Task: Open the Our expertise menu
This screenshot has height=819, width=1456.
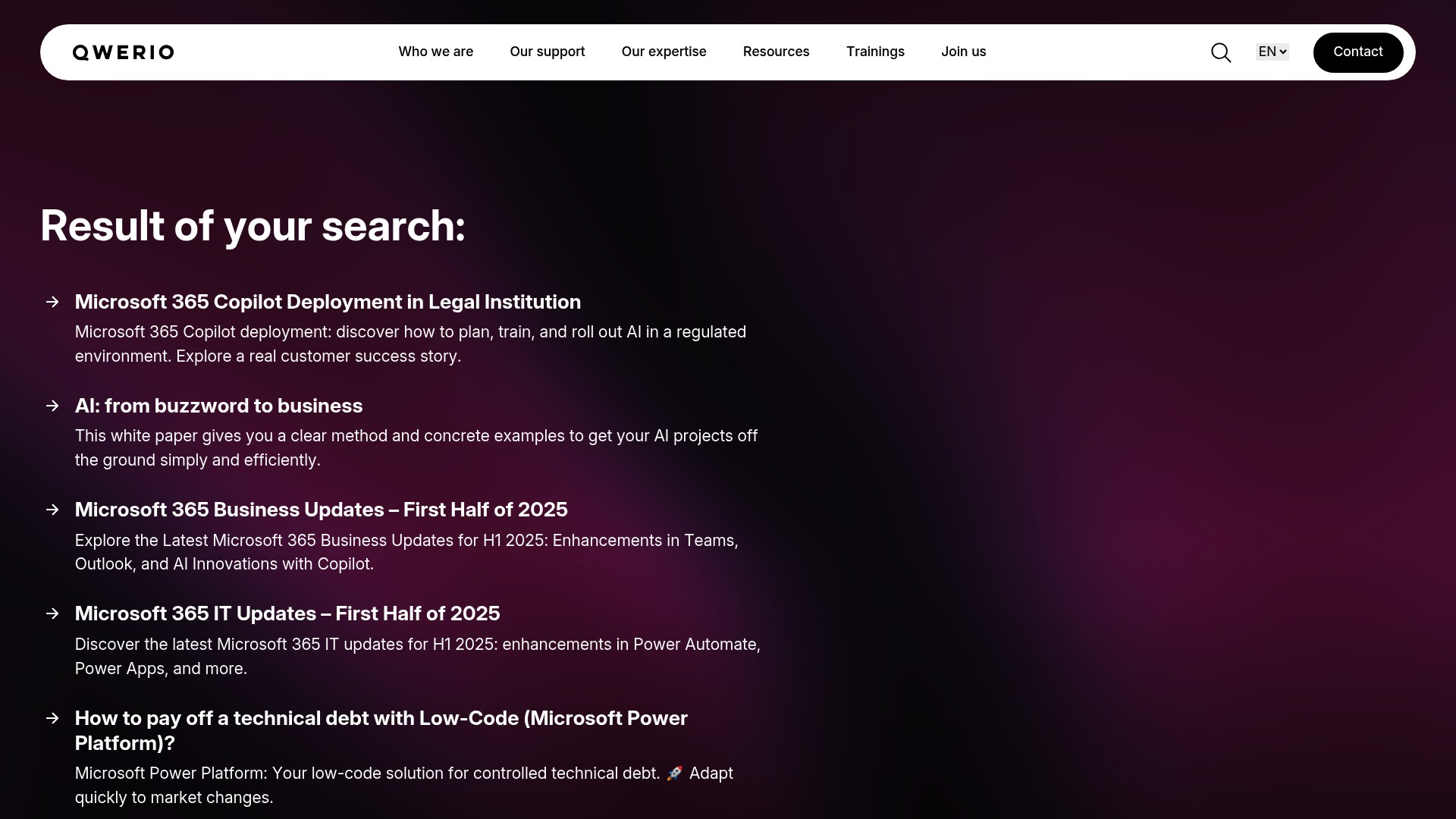Action: tap(664, 52)
